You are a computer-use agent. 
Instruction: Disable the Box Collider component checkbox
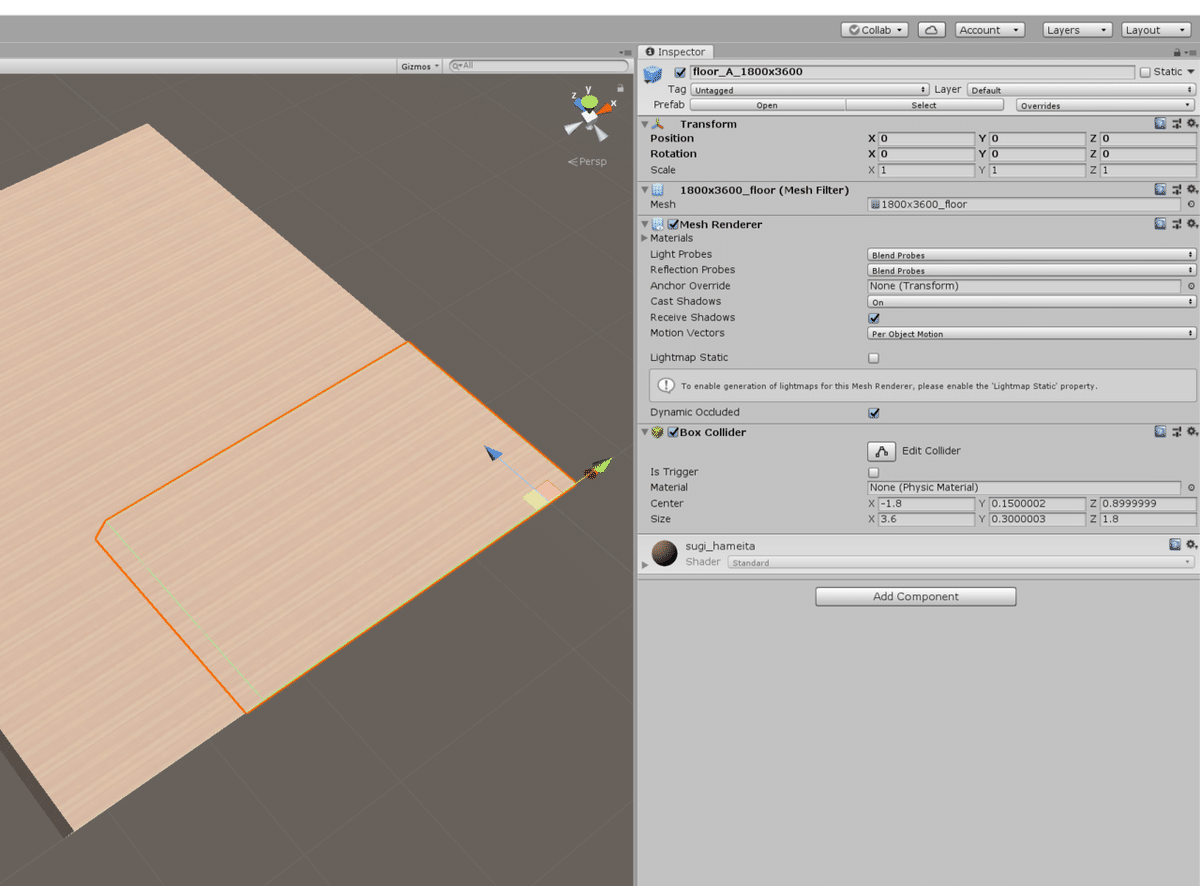pyautogui.click(x=674, y=432)
